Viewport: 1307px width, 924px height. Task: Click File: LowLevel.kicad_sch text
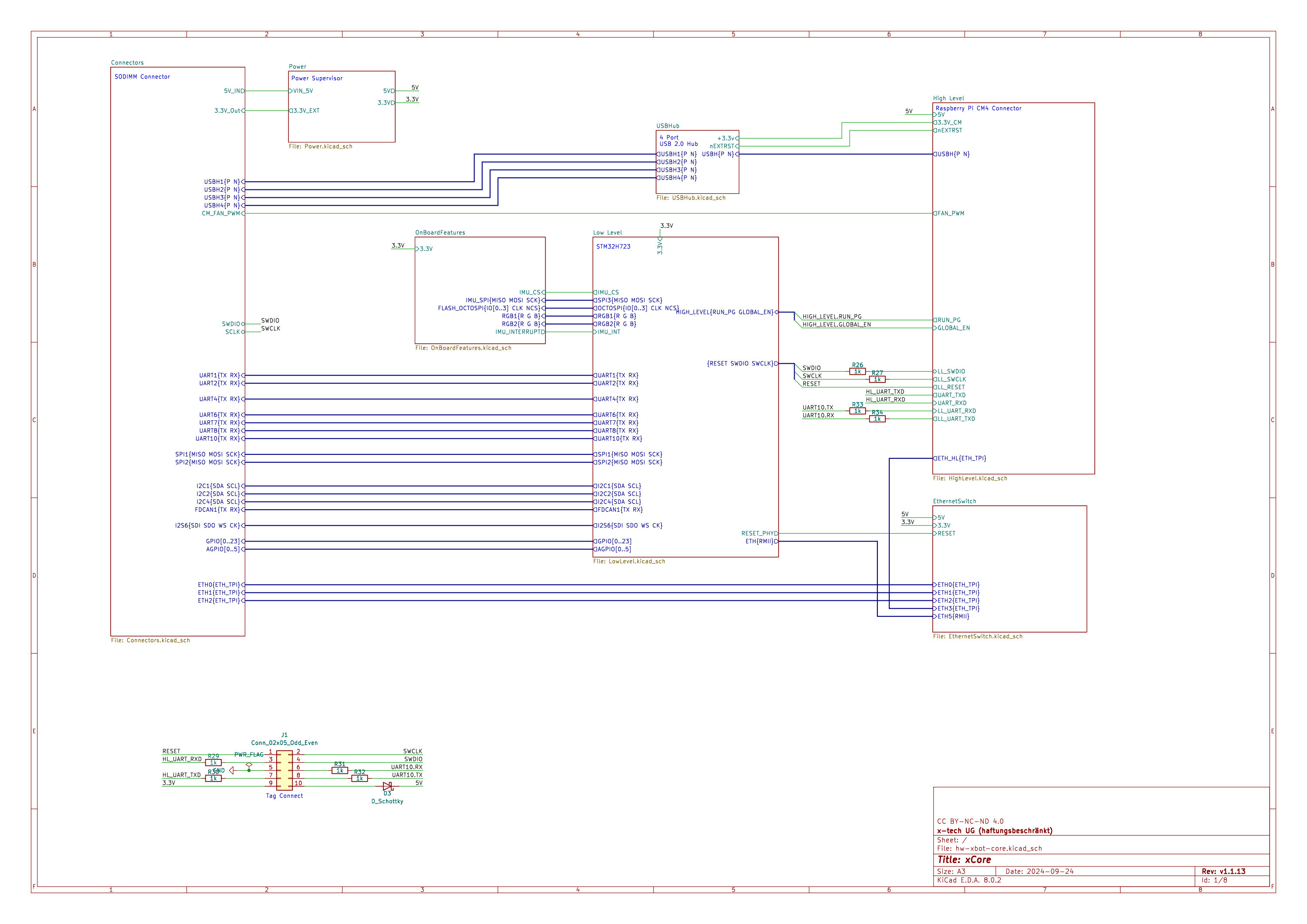[629, 562]
